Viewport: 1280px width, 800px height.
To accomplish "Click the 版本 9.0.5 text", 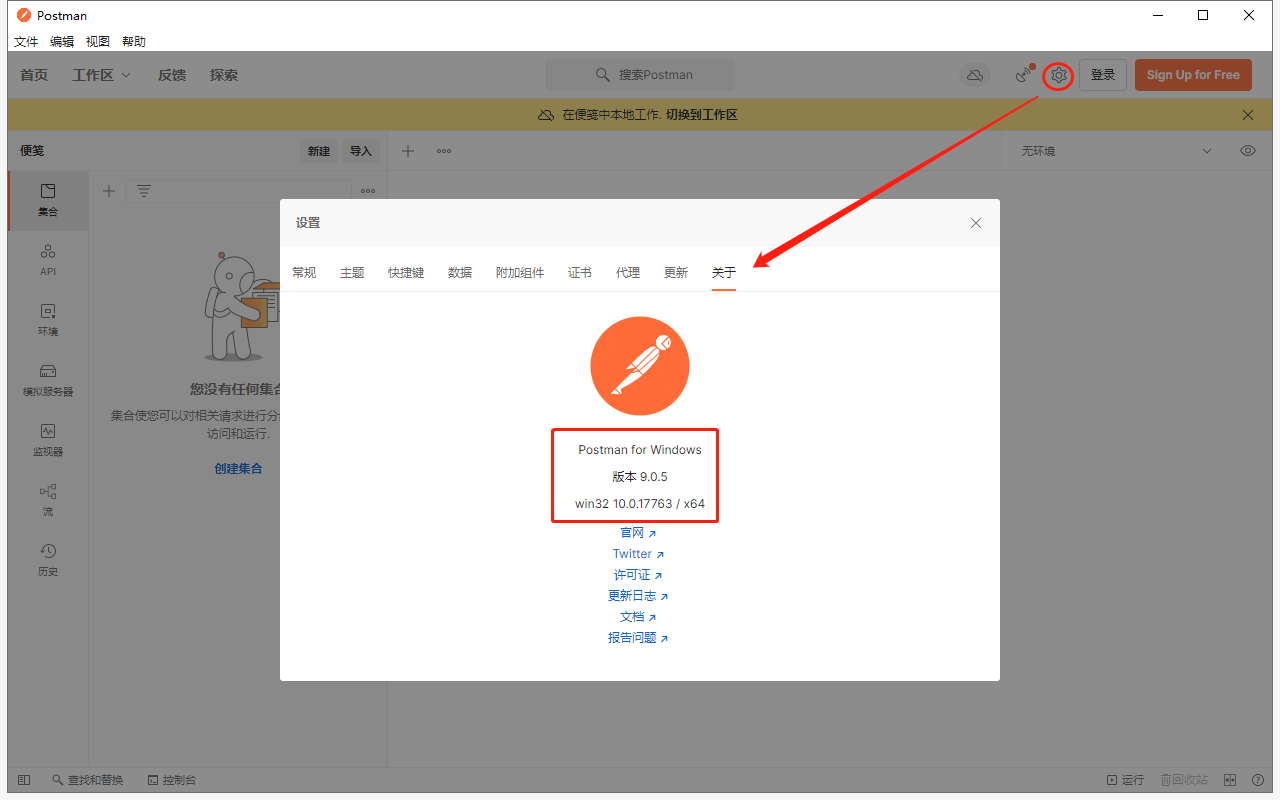I will 640,477.
